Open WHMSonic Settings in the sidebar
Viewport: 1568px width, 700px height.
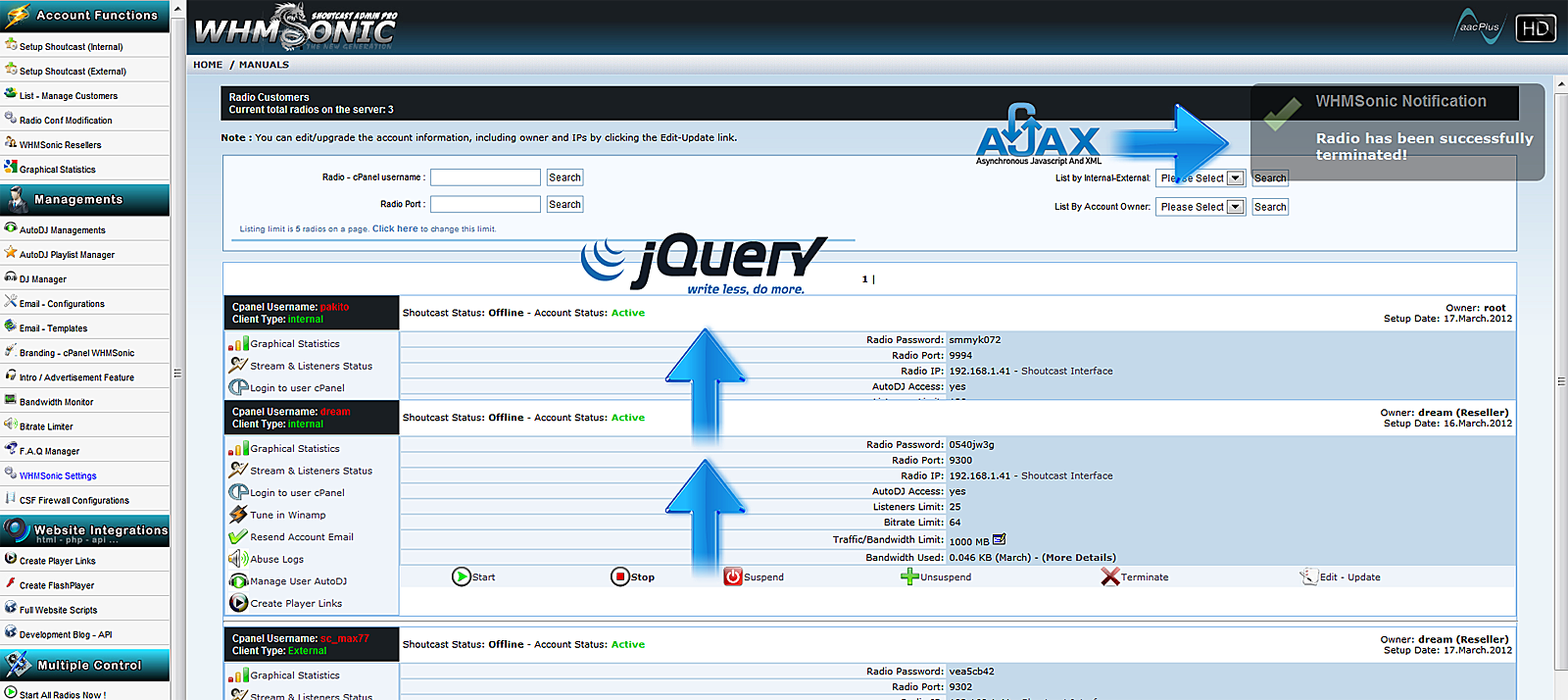point(58,475)
